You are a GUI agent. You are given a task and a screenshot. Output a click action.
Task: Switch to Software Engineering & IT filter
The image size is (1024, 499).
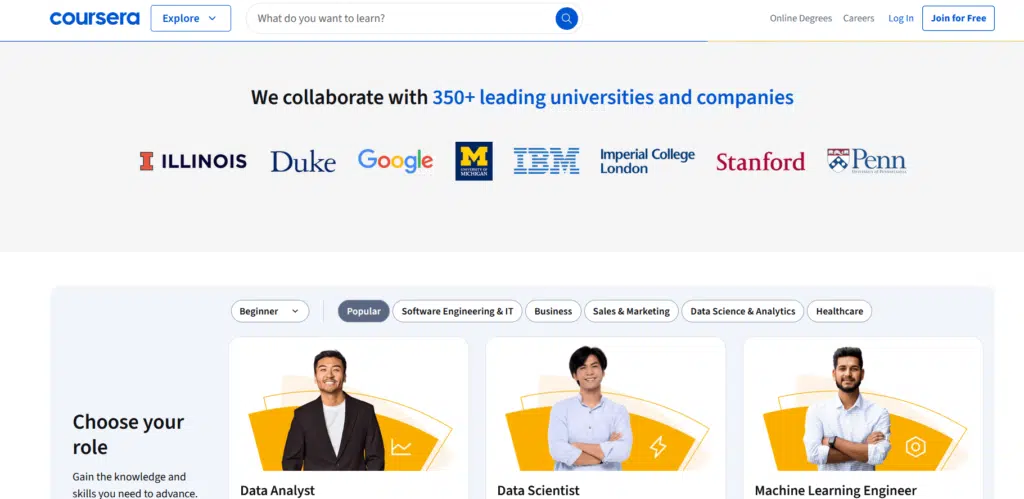pos(457,311)
